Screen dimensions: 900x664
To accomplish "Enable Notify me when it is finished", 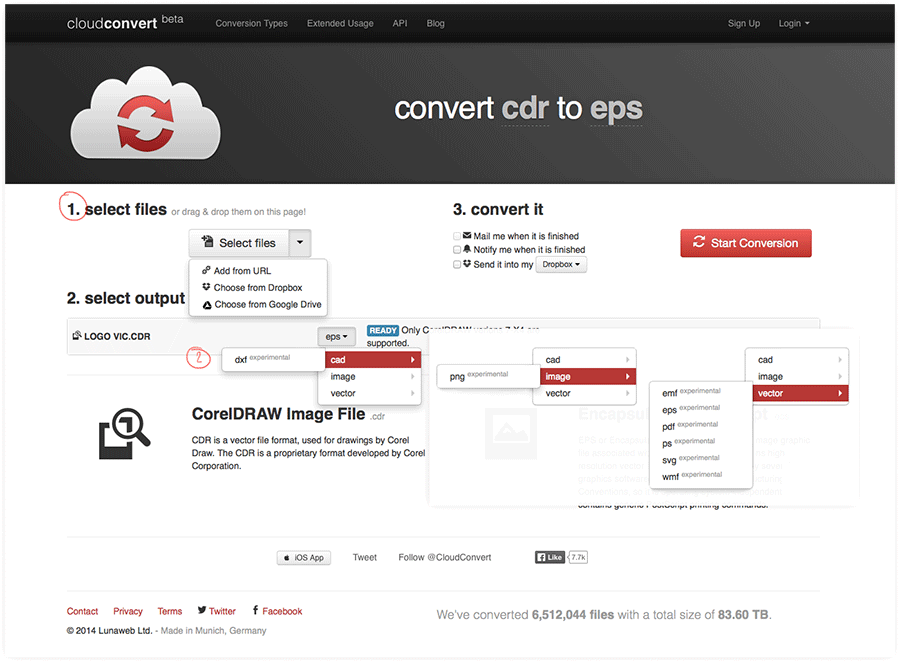I will click(x=457, y=250).
